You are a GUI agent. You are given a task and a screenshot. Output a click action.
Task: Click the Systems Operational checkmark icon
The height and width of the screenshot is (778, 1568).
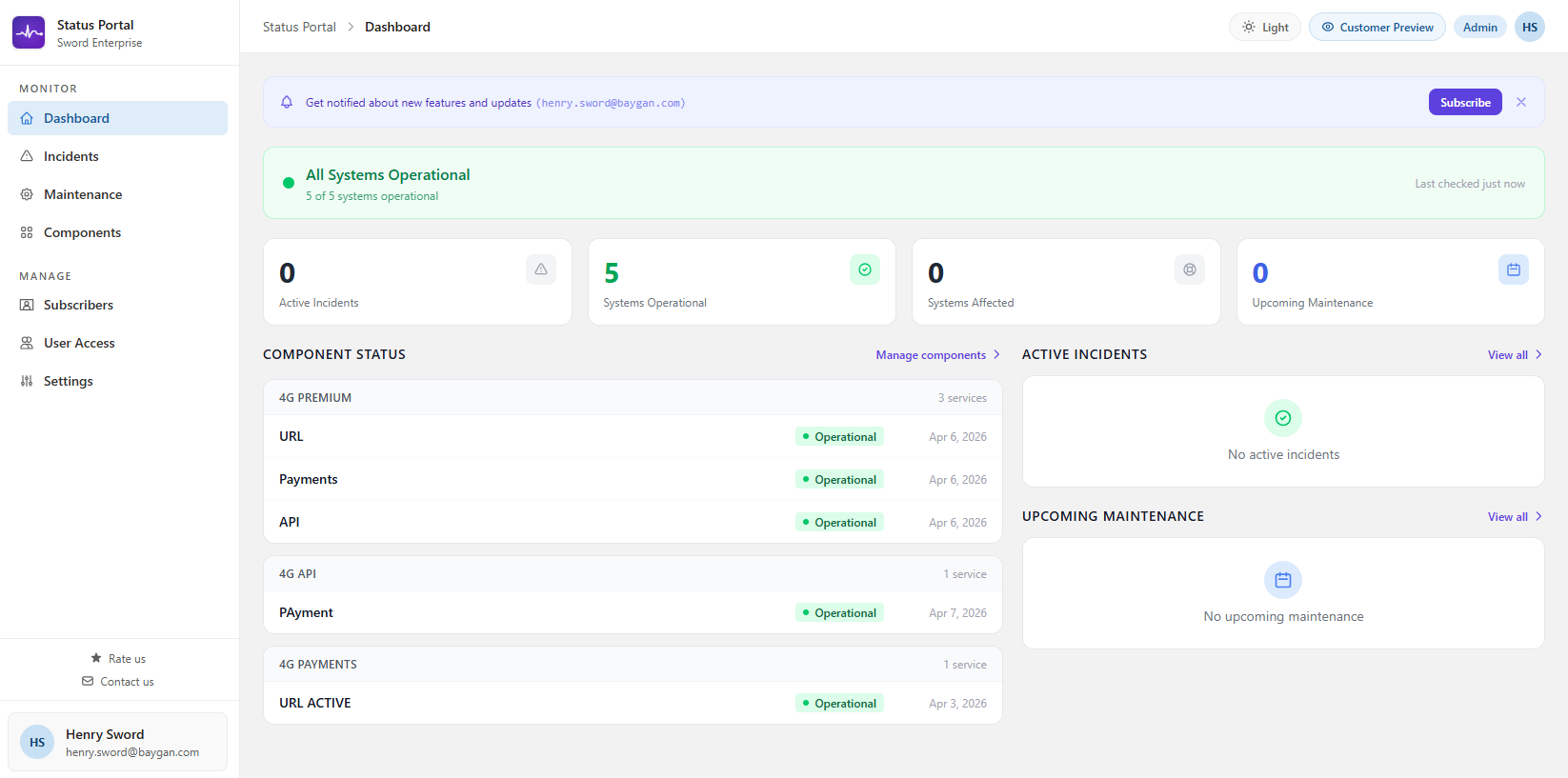865,269
